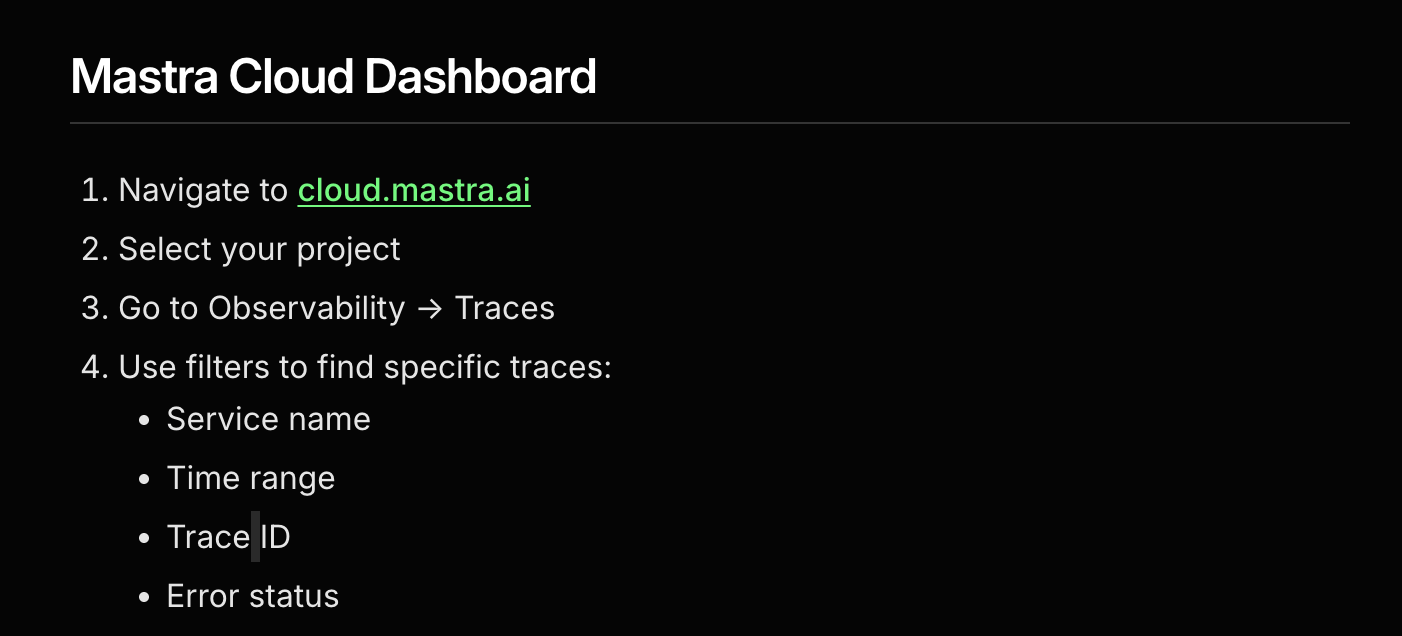Click the Mastra Cloud Dashboard heading

tap(333, 76)
